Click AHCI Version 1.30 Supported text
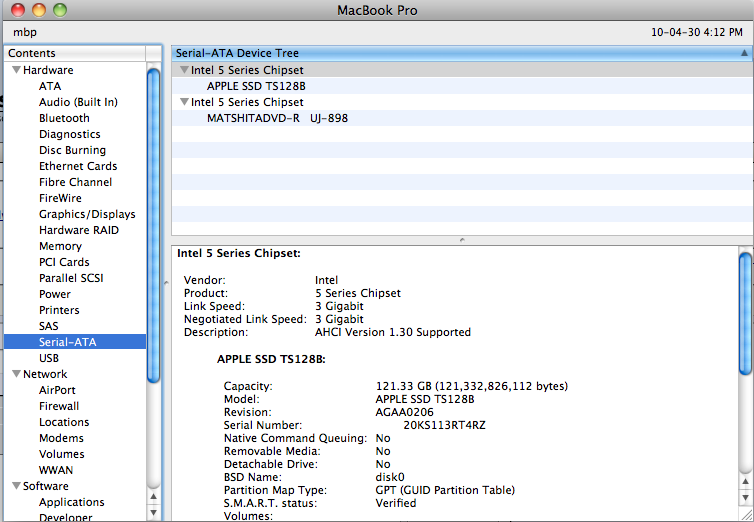754x522 pixels. tap(393, 332)
